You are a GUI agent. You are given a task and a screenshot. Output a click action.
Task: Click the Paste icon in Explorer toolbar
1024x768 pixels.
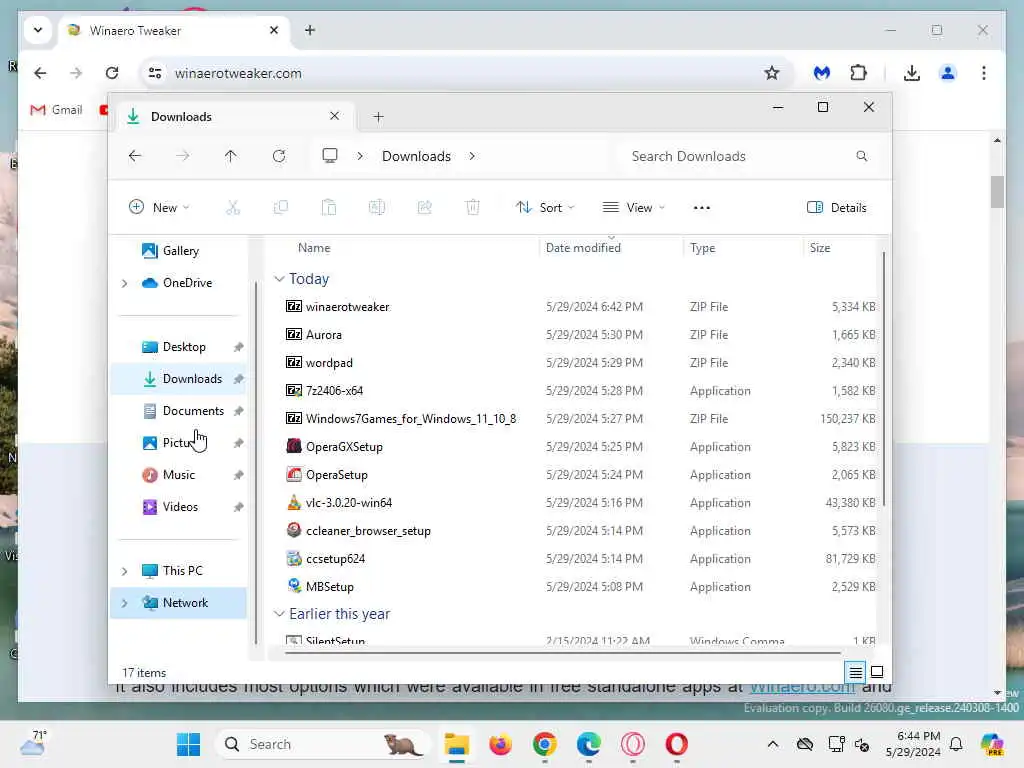328,208
